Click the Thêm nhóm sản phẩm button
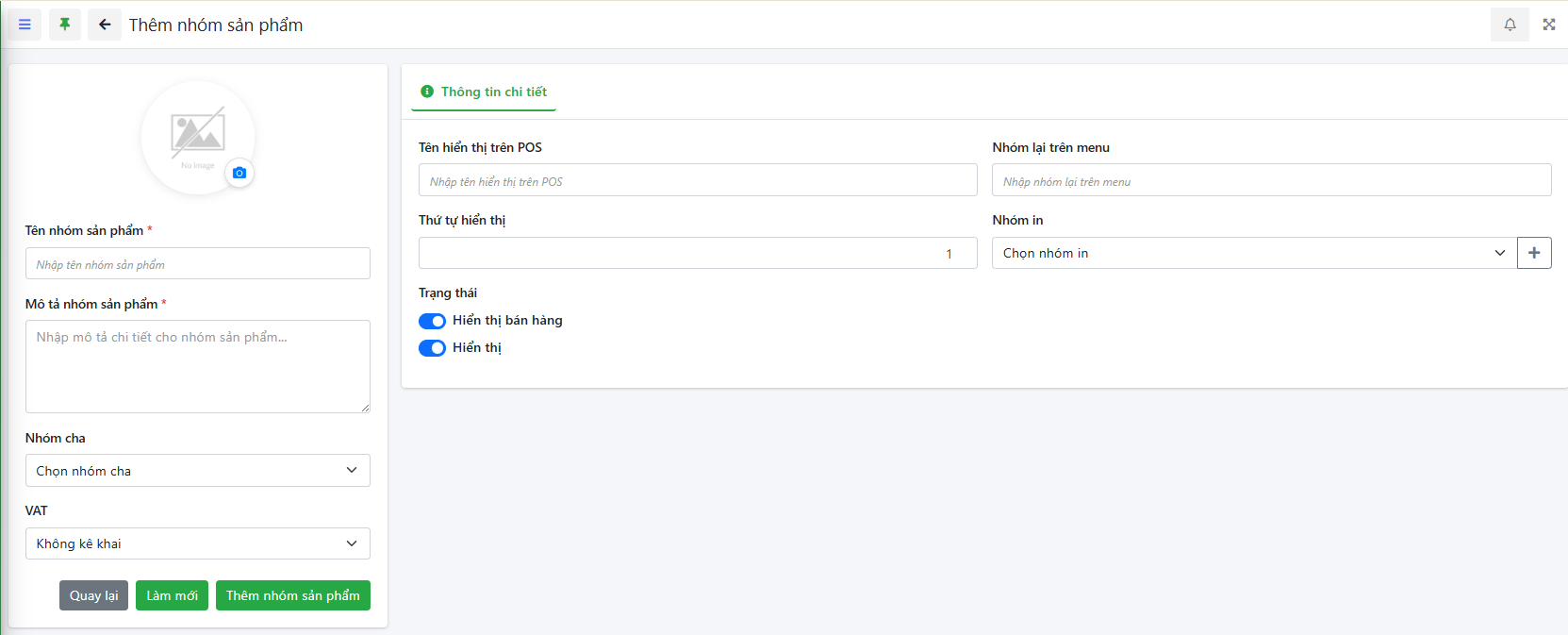1568x635 pixels. (292, 595)
